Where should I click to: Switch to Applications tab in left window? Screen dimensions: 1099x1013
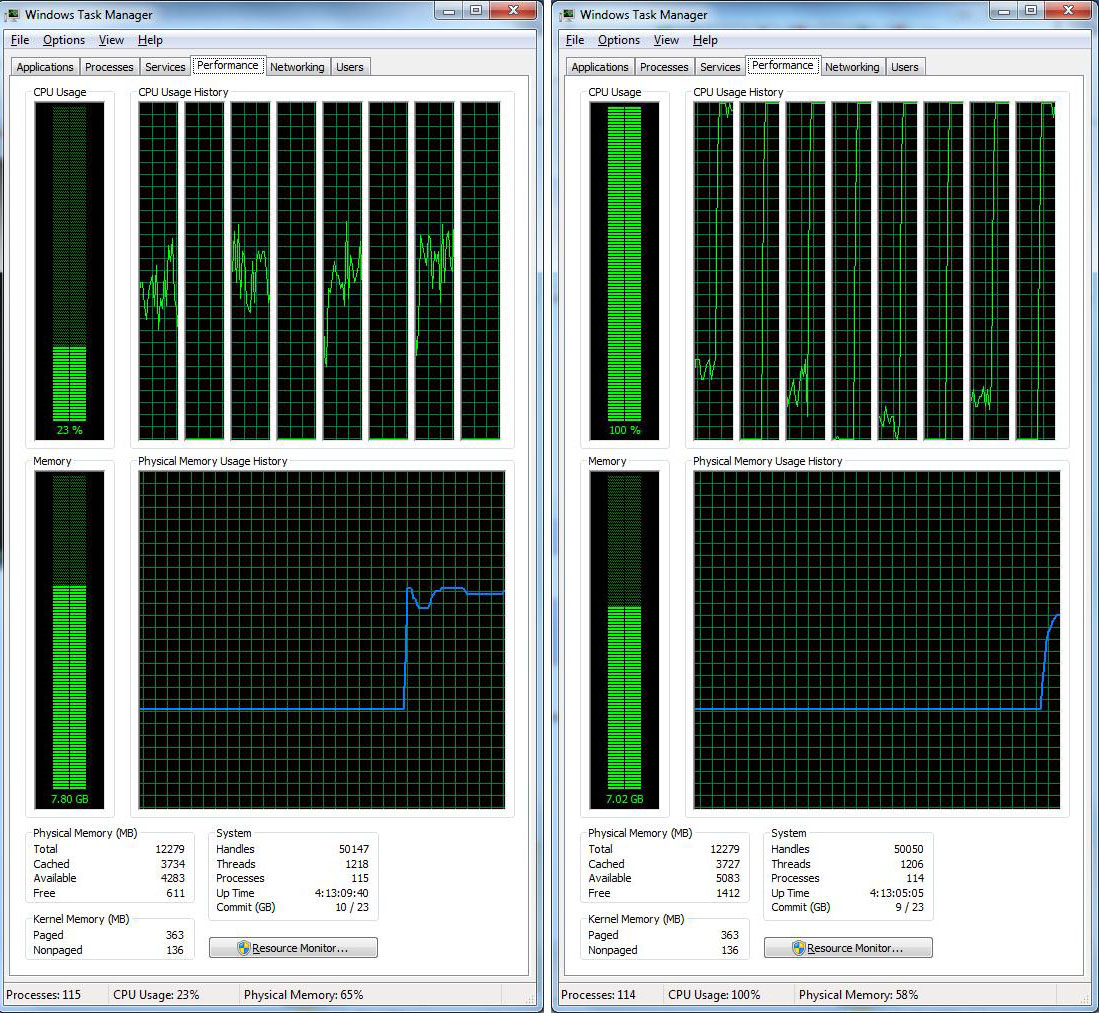[45, 67]
